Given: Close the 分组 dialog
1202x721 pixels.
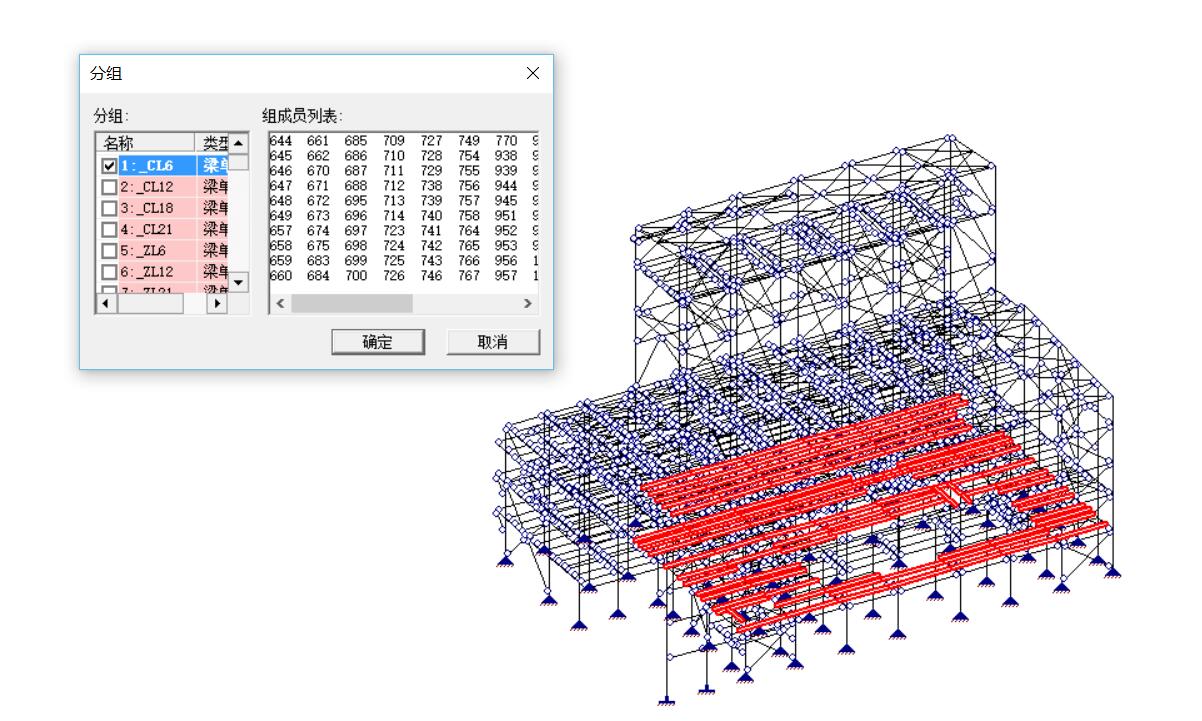Looking at the screenshot, I should 532,74.
